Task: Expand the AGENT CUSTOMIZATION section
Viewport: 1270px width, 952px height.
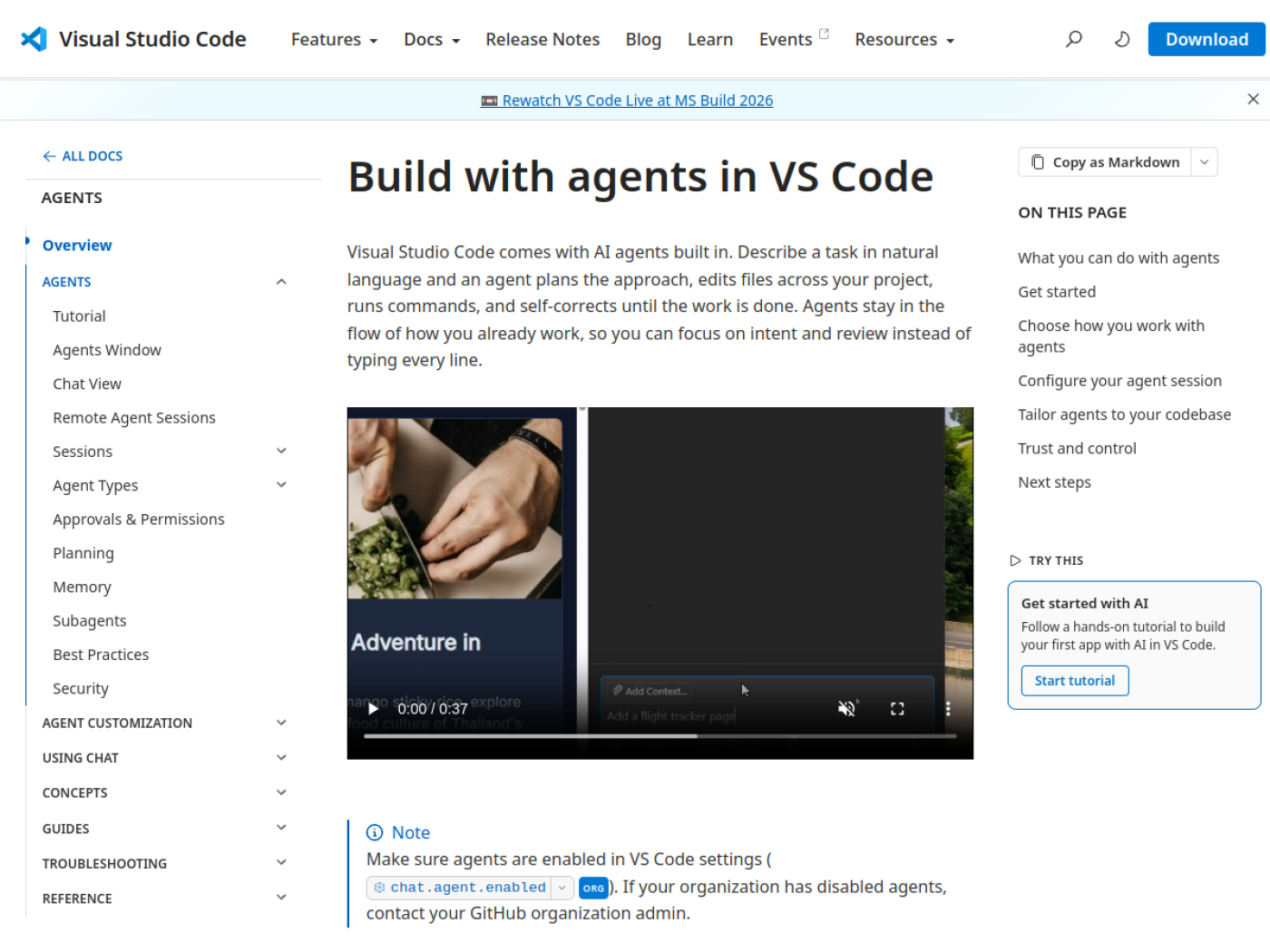Action: (x=281, y=723)
